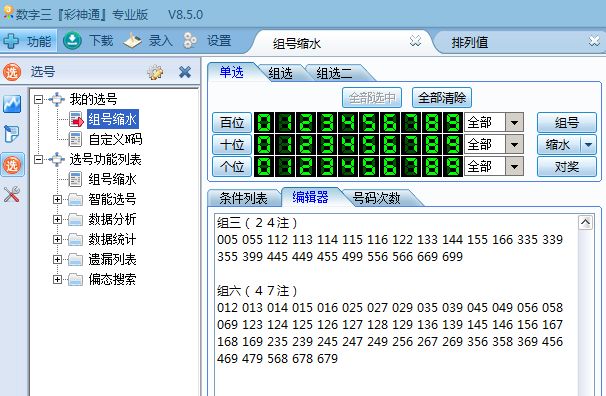Toggle digit 5 in the 百位 row
This screenshot has height=396, width=606.
(x=369, y=123)
